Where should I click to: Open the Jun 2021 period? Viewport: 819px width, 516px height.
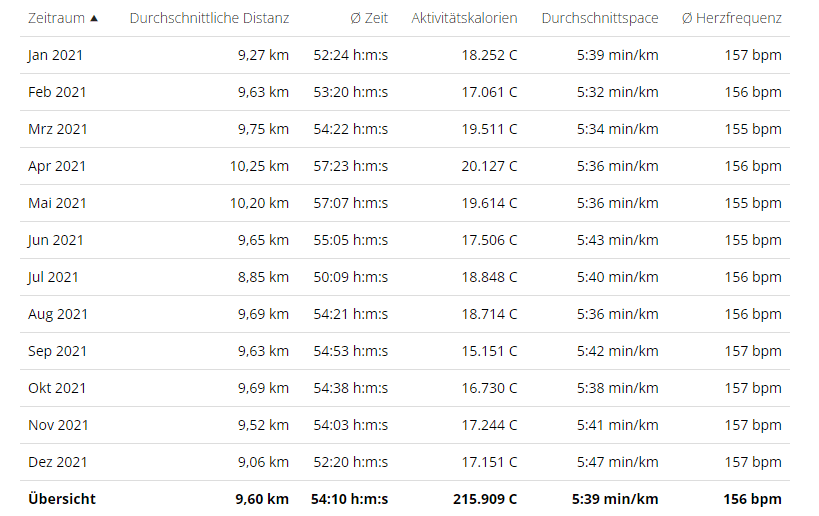click(56, 240)
